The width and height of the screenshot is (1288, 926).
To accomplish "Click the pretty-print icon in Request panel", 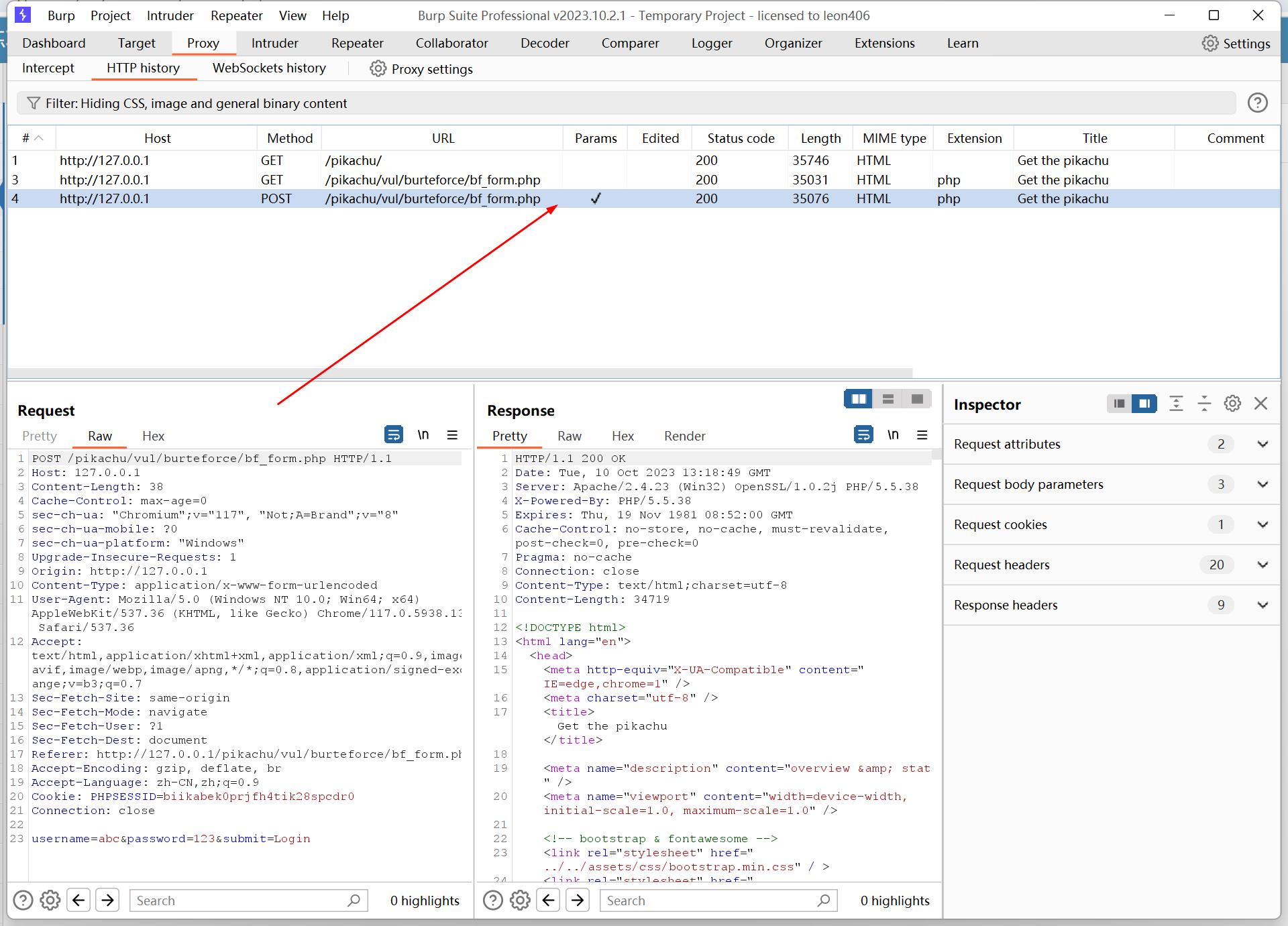I will tap(392, 435).
